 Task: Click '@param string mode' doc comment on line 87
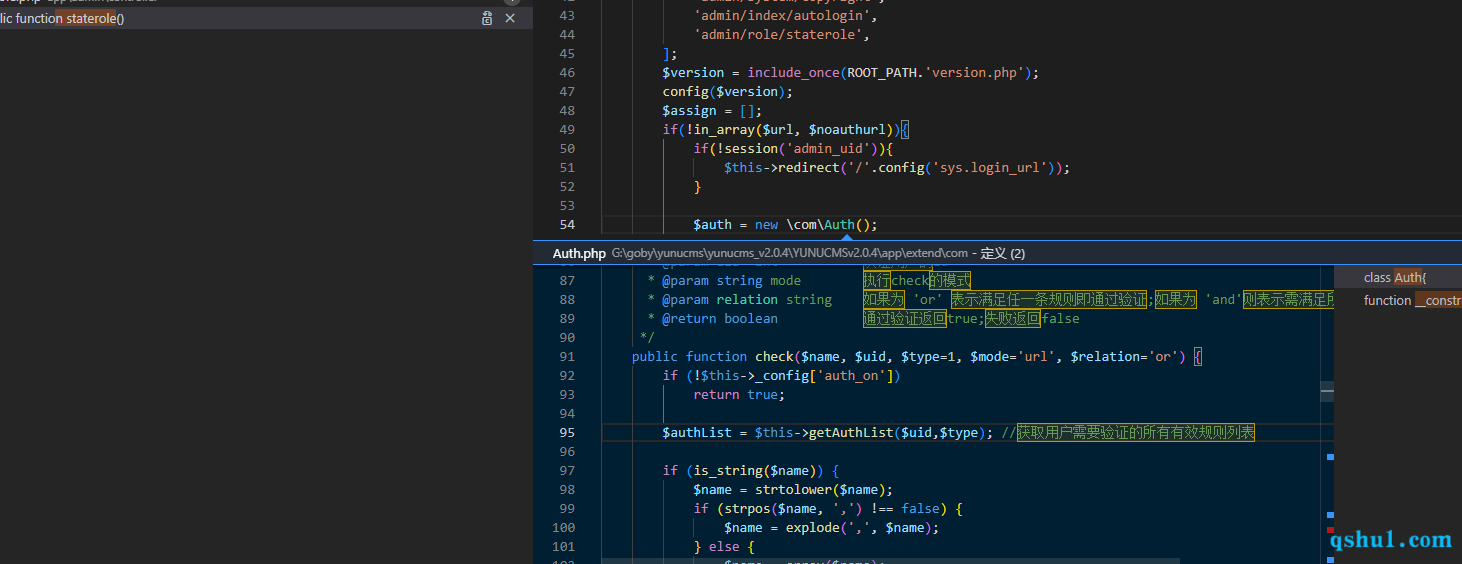pos(732,280)
